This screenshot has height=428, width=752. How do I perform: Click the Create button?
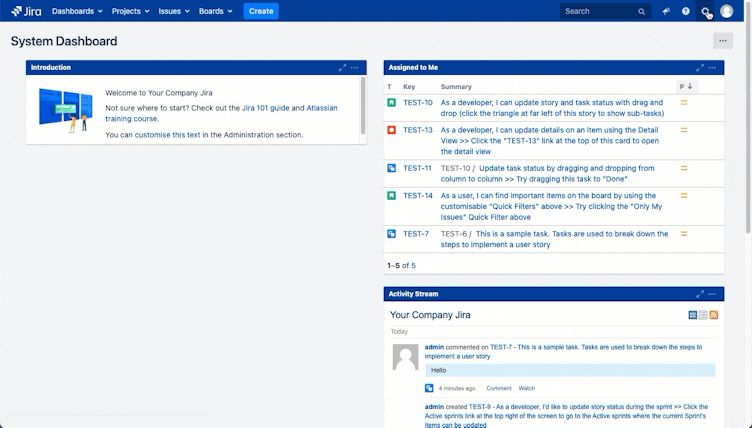click(261, 11)
